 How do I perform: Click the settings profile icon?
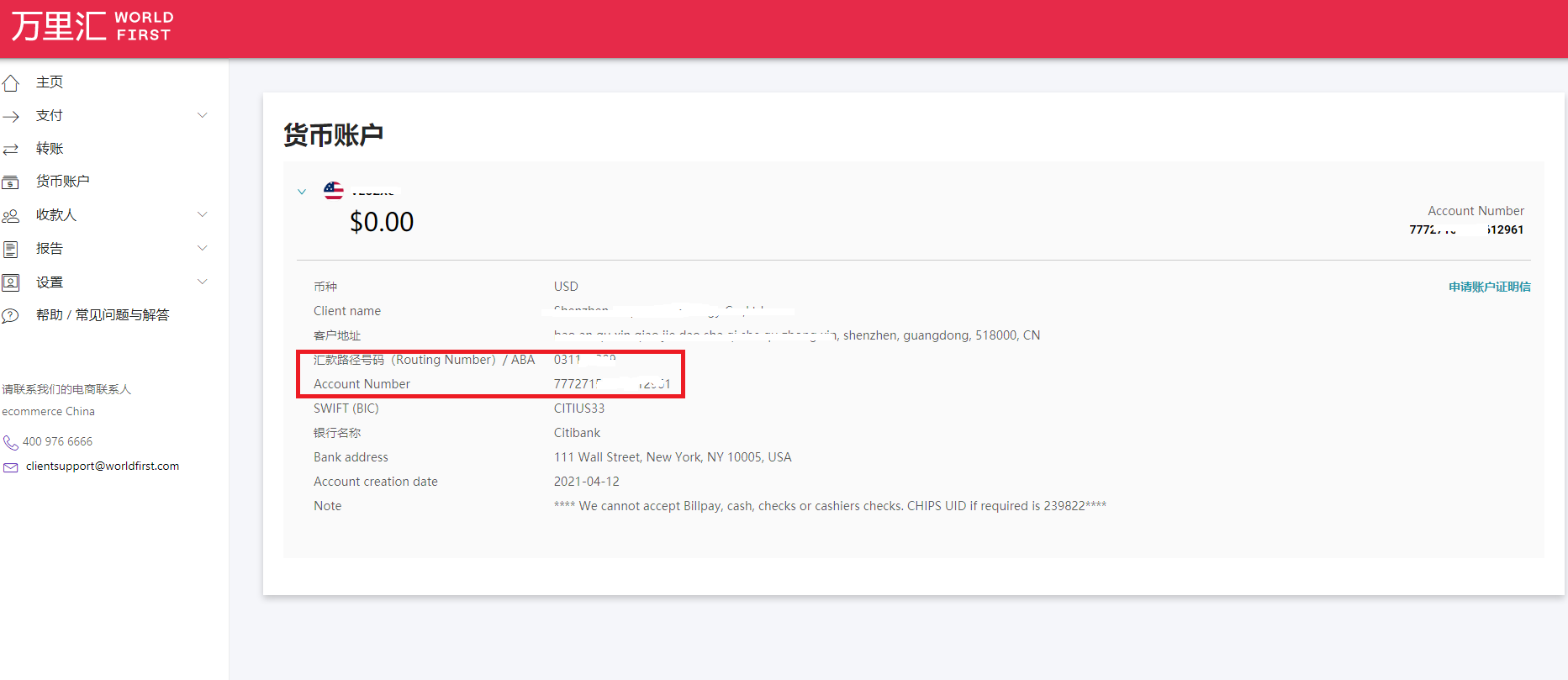tap(11, 282)
